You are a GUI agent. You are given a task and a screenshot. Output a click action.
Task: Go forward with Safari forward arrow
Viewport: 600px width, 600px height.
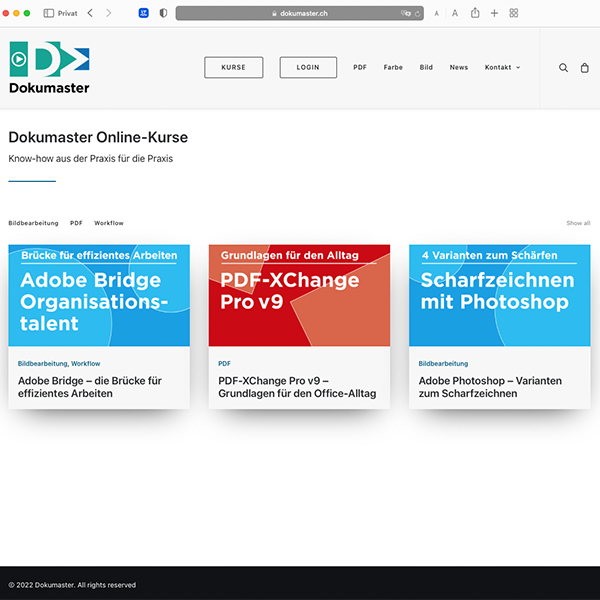[x=109, y=13]
